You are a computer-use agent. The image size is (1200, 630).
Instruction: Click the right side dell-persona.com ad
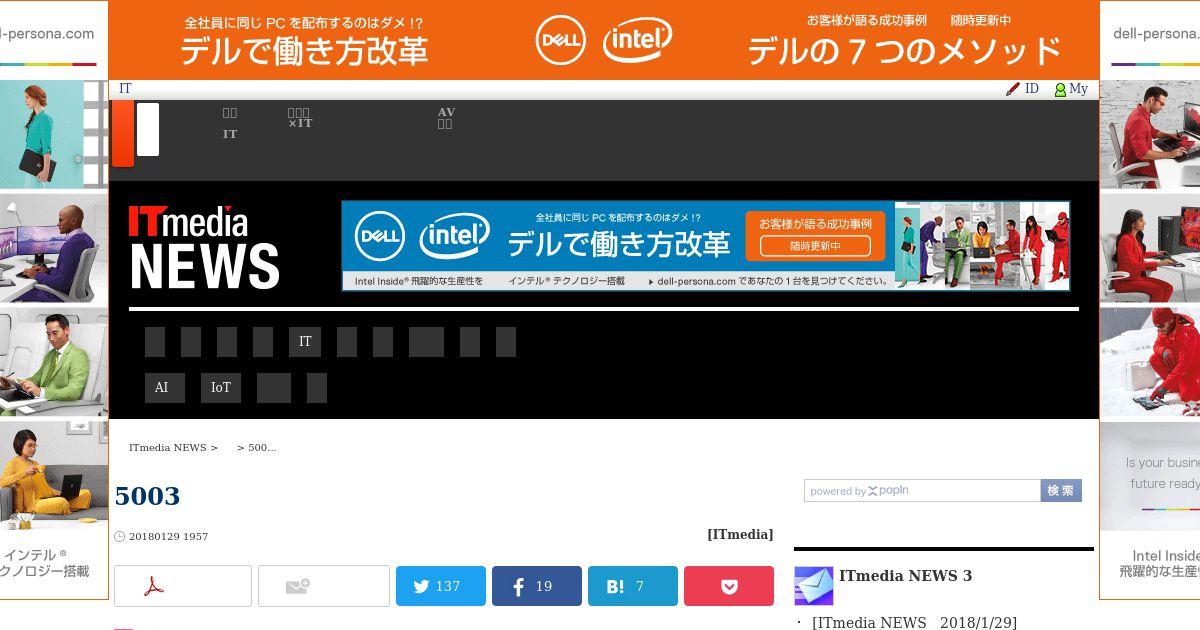[1150, 300]
